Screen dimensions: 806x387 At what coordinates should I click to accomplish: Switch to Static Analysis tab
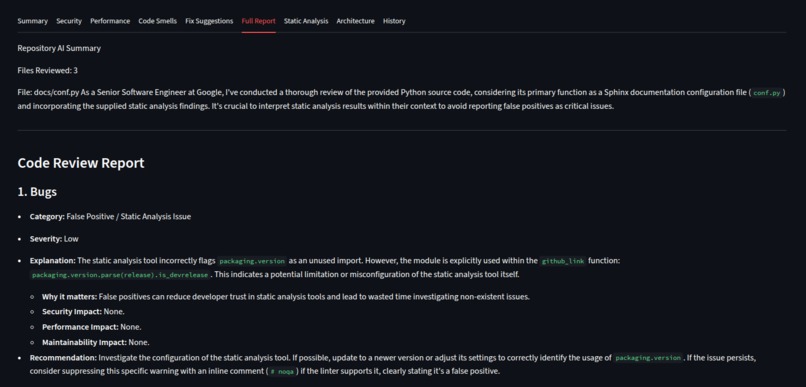[x=306, y=21]
